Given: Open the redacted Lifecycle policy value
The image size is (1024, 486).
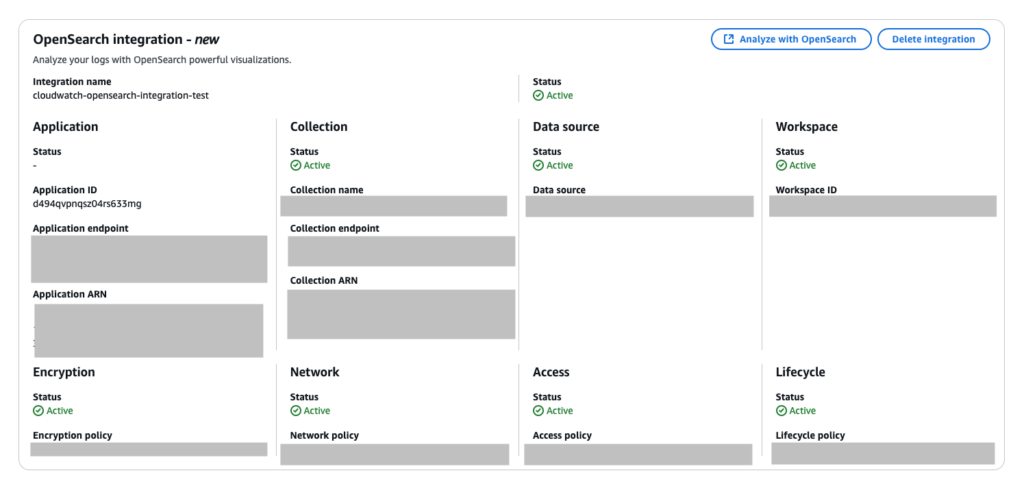Looking at the screenshot, I should pyautogui.click(x=883, y=453).
